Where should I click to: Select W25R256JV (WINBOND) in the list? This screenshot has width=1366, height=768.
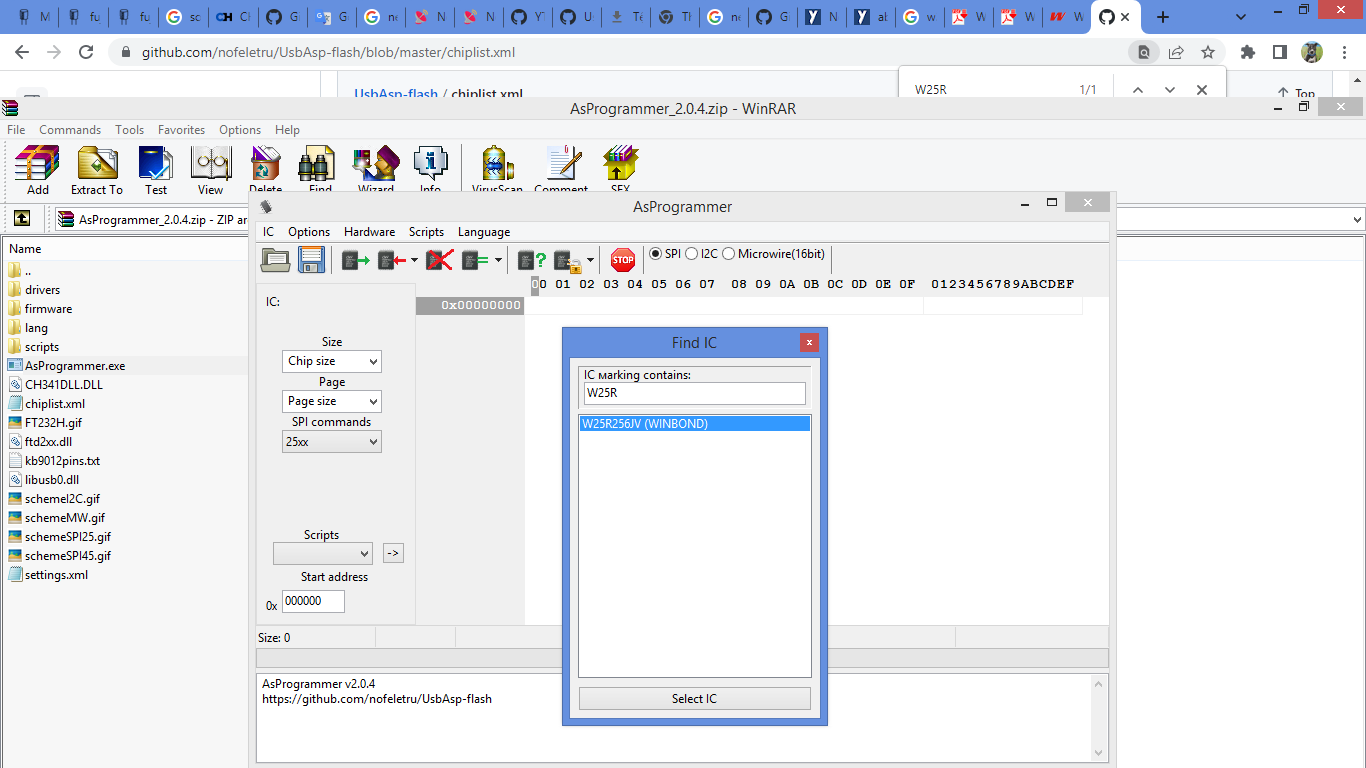[694, 424]
